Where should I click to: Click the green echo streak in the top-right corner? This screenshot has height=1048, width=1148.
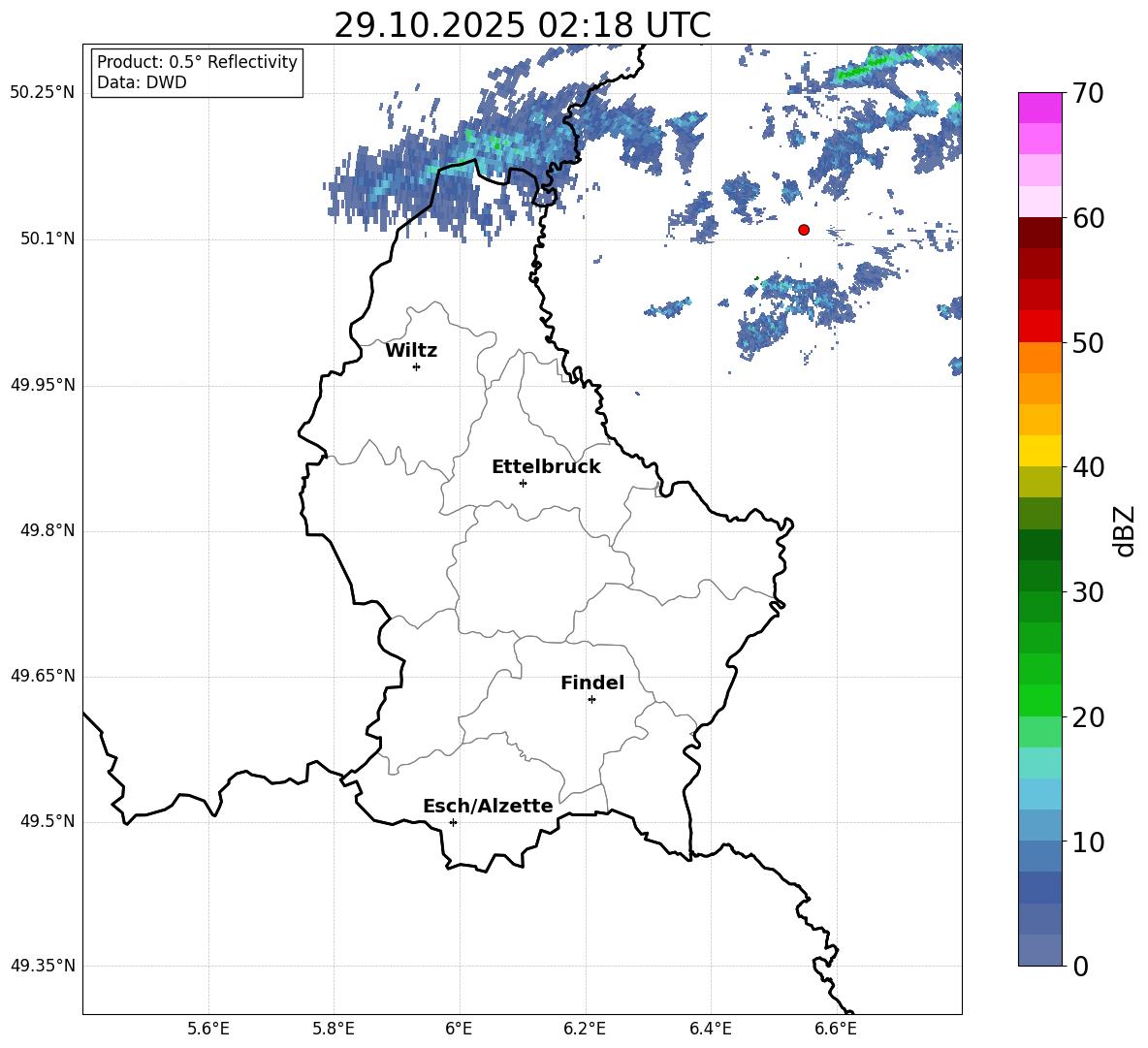(x=875, y=66)
